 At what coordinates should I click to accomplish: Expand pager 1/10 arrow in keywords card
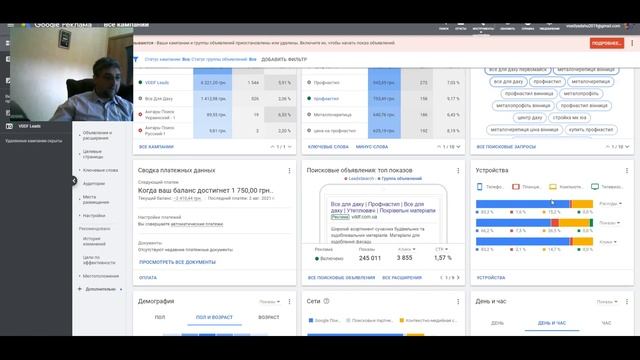click(x=458, y=147)
